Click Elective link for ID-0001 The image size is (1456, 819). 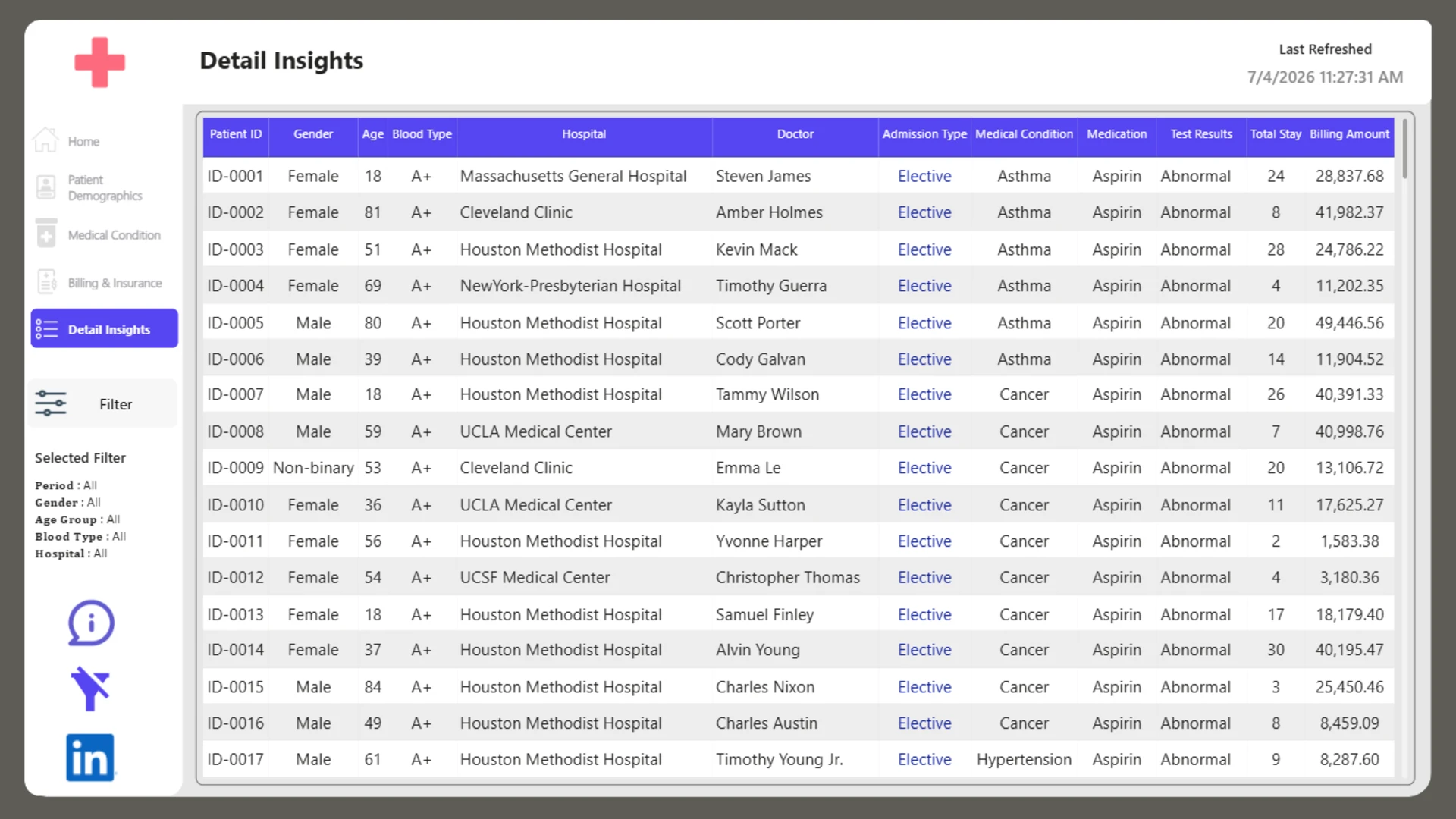click(924, 176)
